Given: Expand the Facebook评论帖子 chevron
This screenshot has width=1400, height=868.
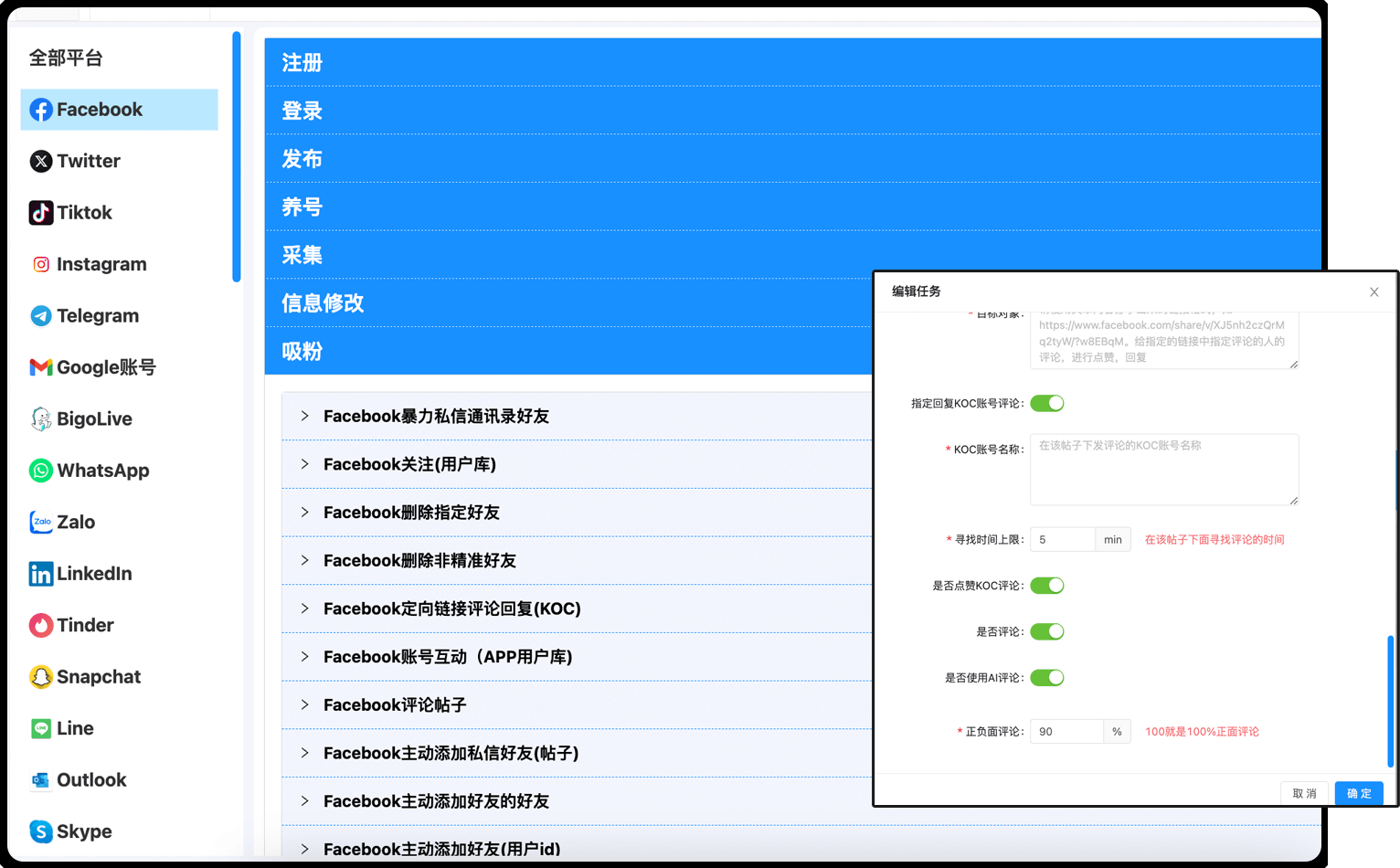Looking at the screenshot, I should pyautogui.click(x=305, y=705).
